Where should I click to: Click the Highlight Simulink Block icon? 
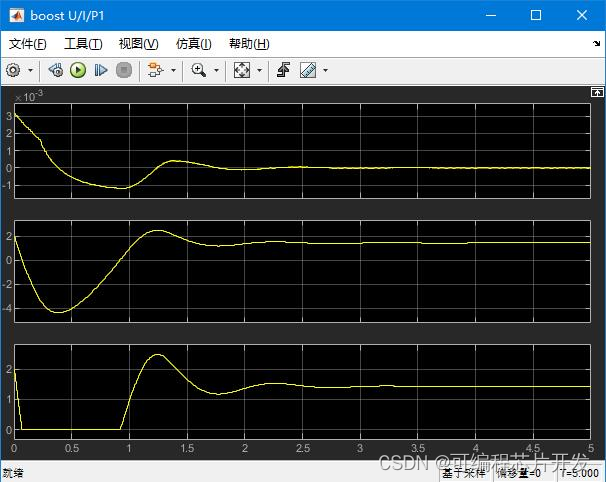pos(155,70)
